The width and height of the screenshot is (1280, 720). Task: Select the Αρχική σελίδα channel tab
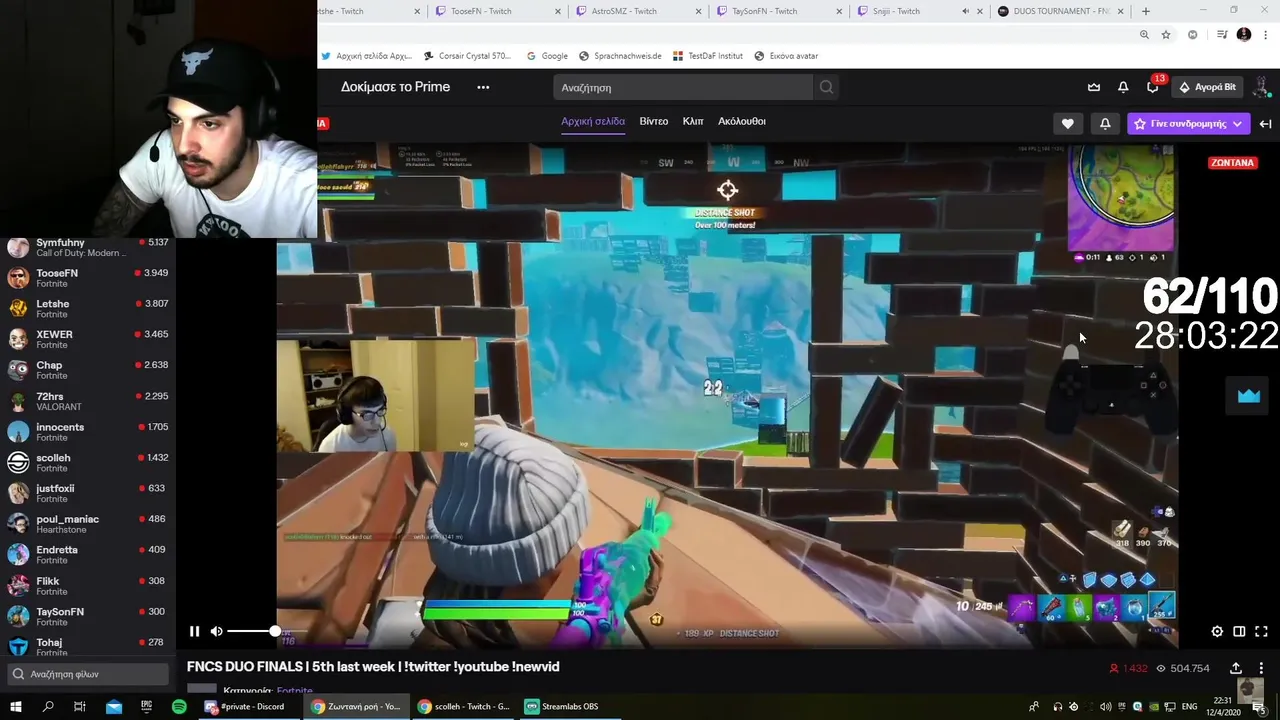click(593, 121)
